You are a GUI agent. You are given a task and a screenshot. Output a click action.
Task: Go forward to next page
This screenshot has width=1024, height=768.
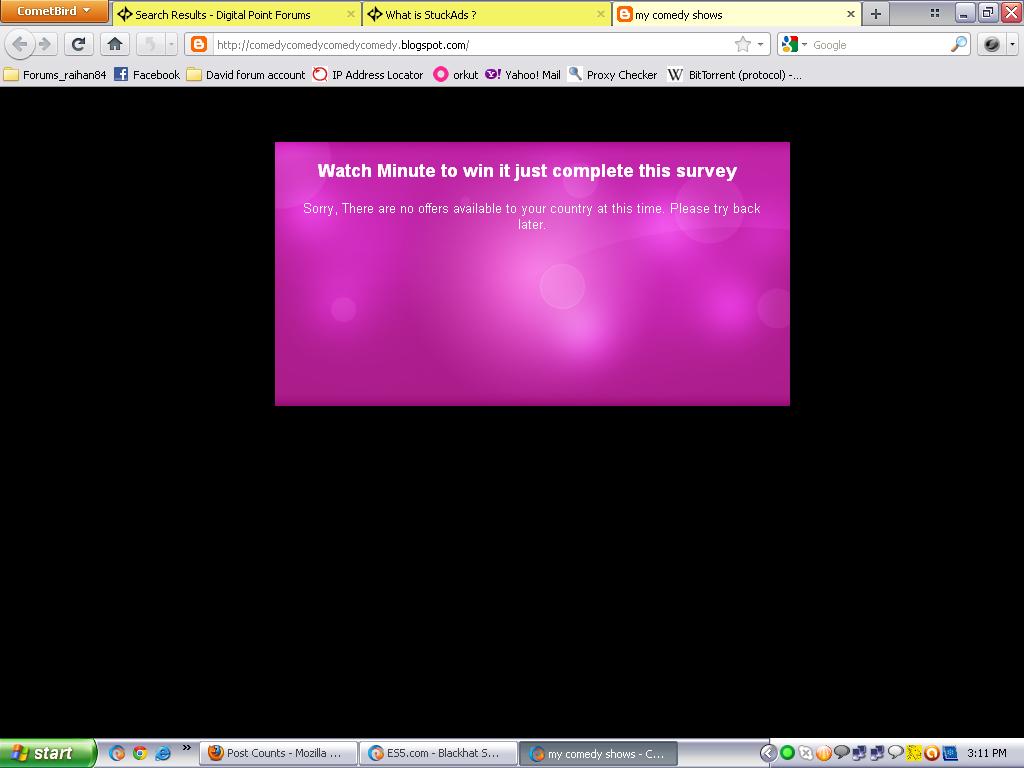click(x=45, y=44)
